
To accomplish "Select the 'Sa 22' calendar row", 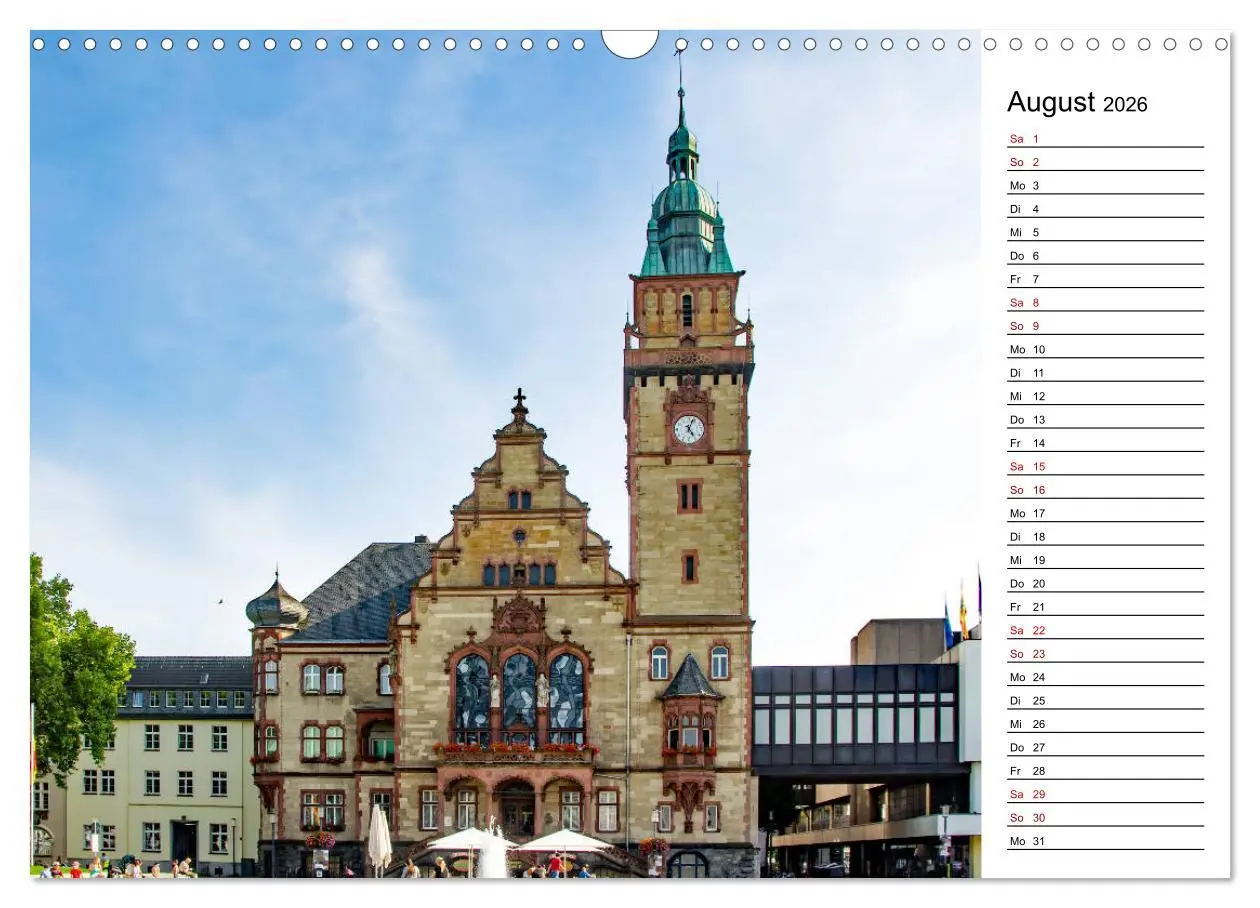I will (1105, 630).
